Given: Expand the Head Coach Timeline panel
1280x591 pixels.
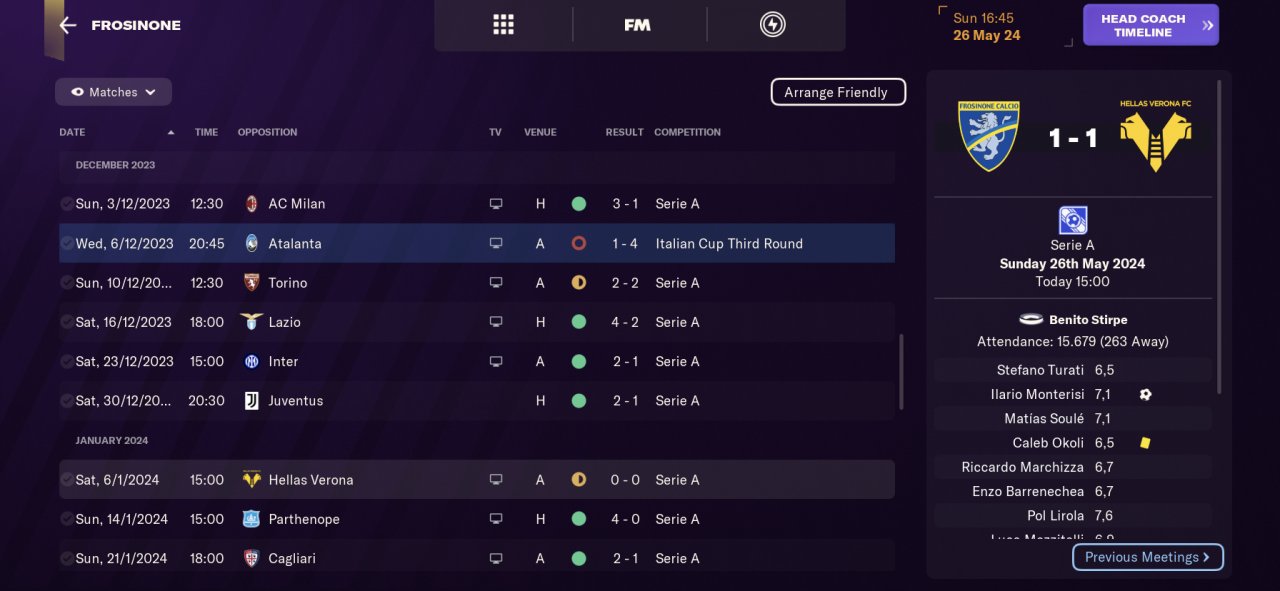Looking at the screenshot, I should click(1150, 26).
